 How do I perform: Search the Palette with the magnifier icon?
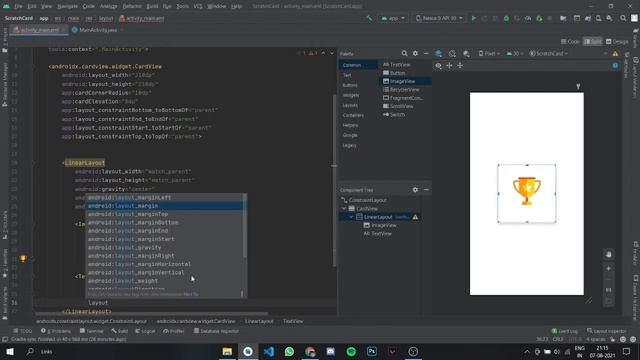click(x=404, y=53)
